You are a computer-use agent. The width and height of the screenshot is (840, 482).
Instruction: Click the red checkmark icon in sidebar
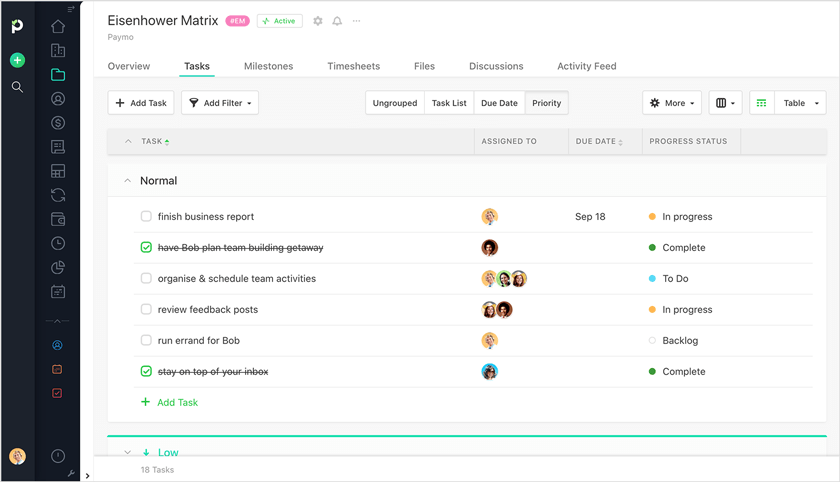tap(57, 393)
